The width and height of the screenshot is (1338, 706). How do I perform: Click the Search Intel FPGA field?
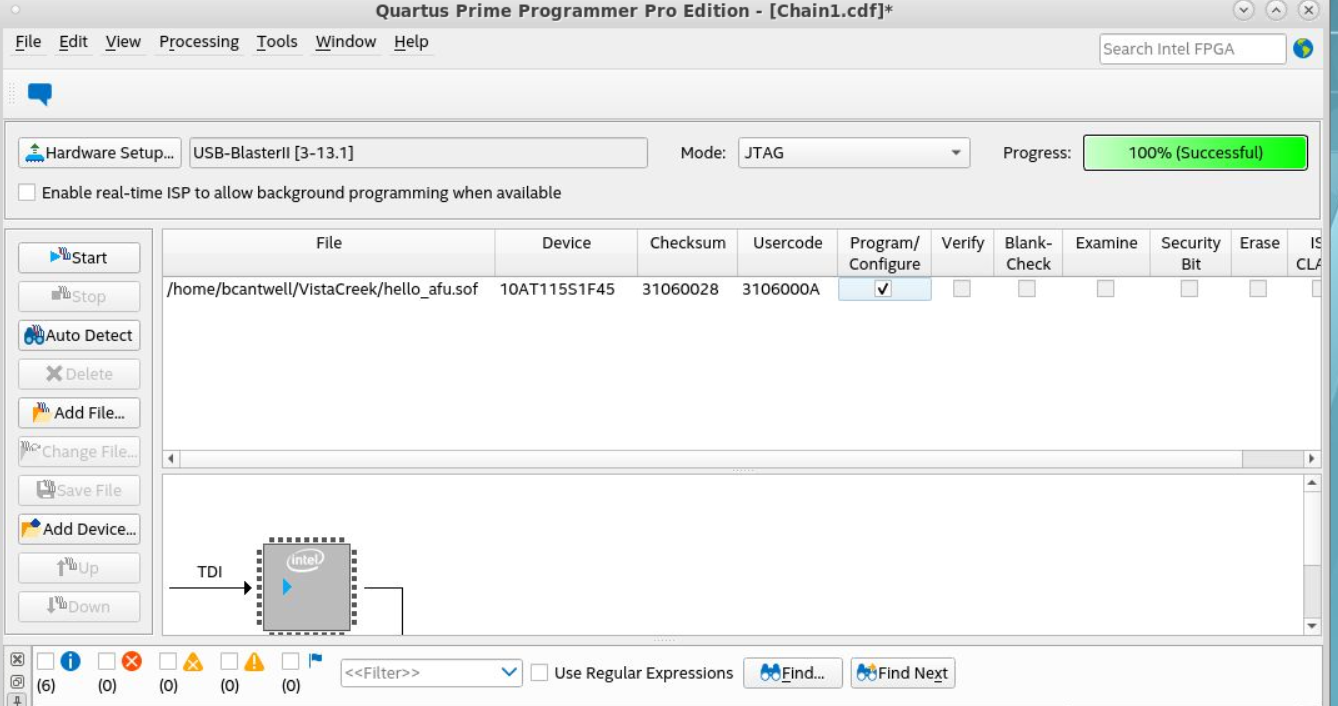[1190, 48]
